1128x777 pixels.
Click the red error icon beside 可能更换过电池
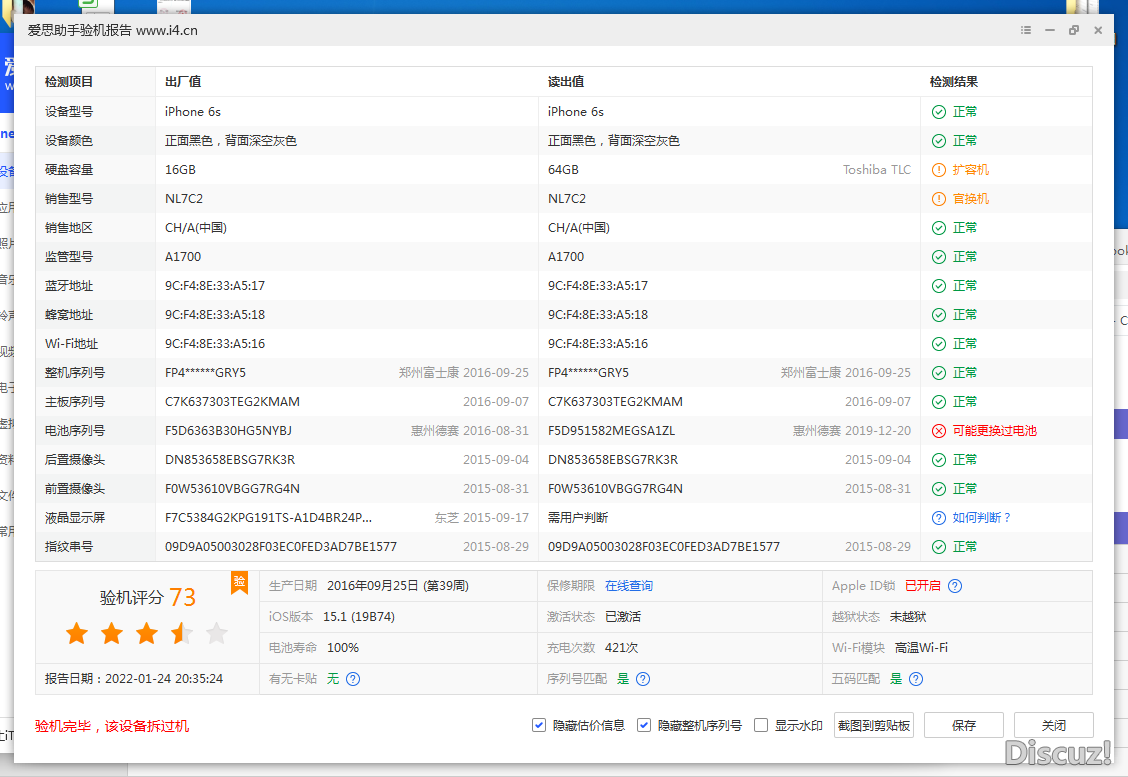[x=939, y=431]
